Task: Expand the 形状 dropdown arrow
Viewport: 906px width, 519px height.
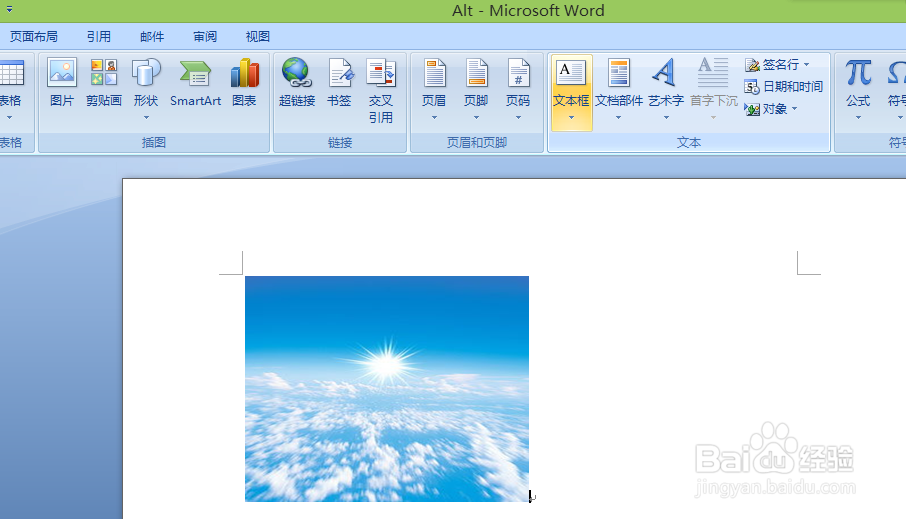Action: 146,118
